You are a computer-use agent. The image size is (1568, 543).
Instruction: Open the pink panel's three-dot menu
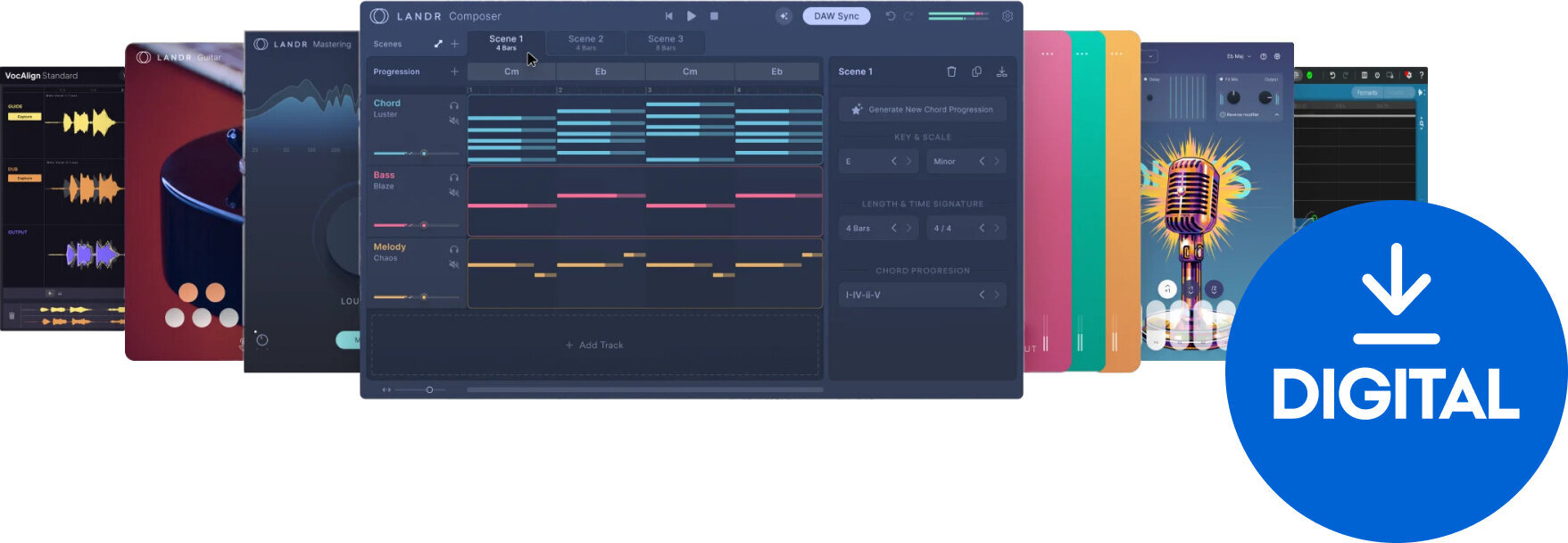(1047, 54)
